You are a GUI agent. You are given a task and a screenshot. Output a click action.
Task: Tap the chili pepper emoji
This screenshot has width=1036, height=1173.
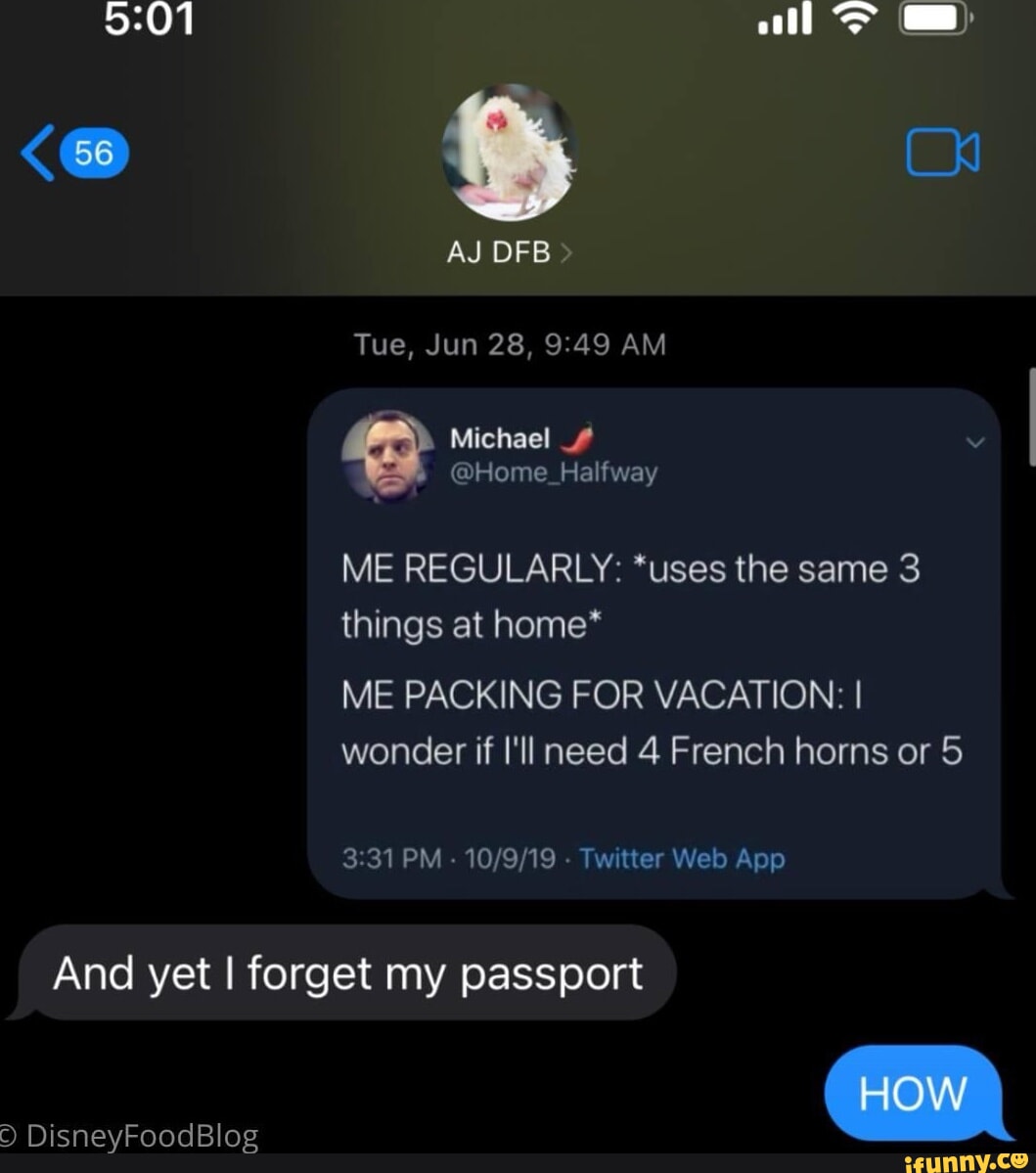(x=577, y=438)
